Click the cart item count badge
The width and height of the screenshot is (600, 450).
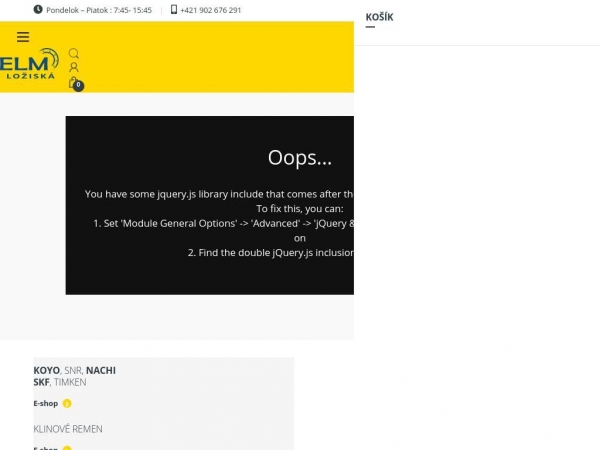[x=79, y=86]
